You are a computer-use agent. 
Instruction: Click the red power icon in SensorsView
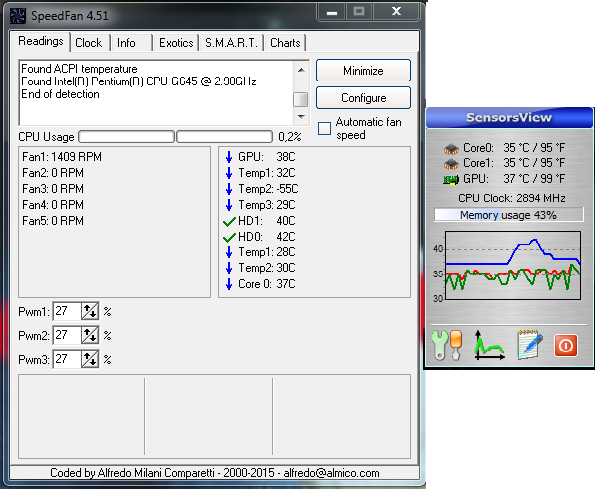(x=565, y=346)
